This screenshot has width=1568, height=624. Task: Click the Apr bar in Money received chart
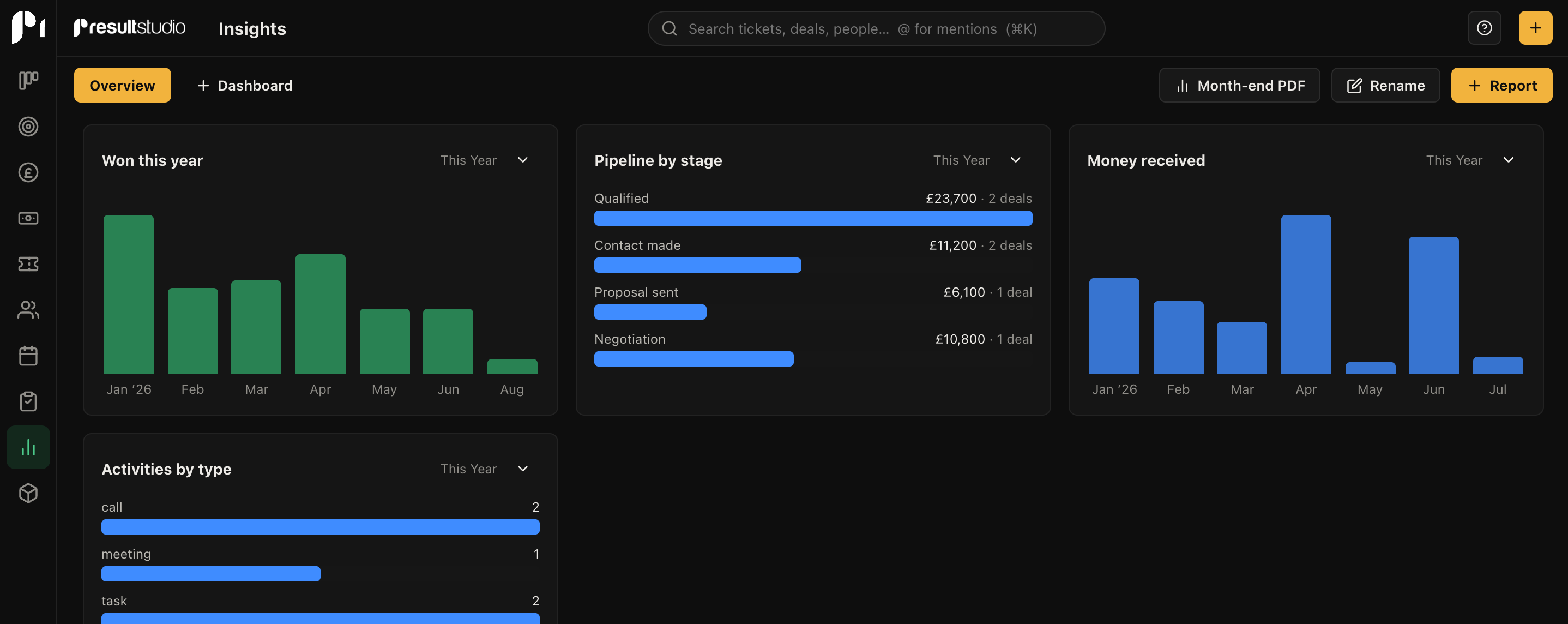[1306, 295]
